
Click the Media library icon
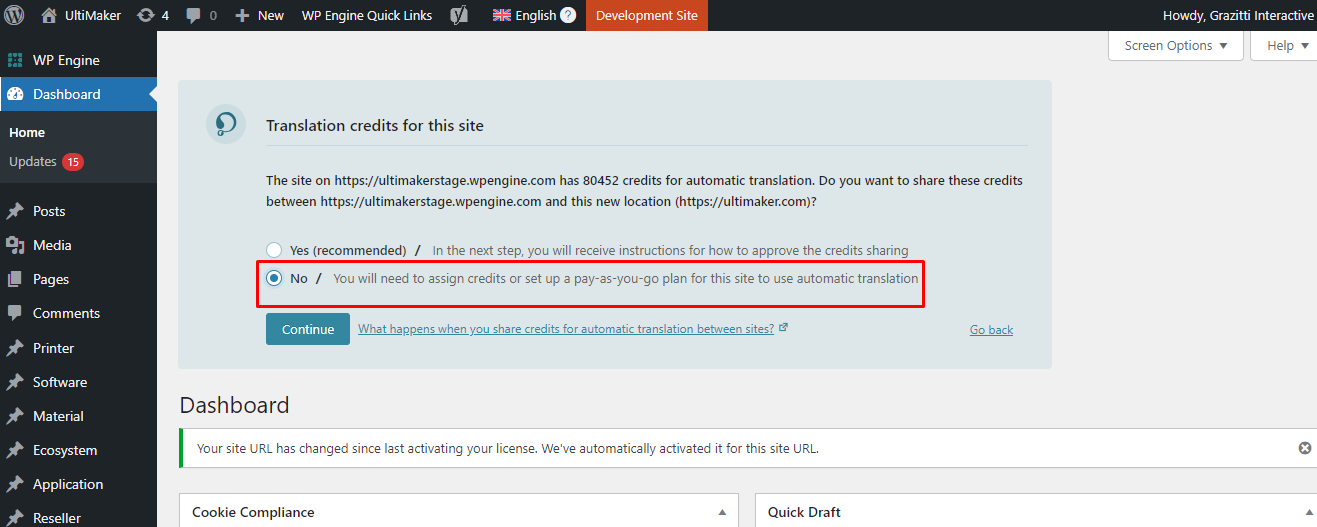15,245
